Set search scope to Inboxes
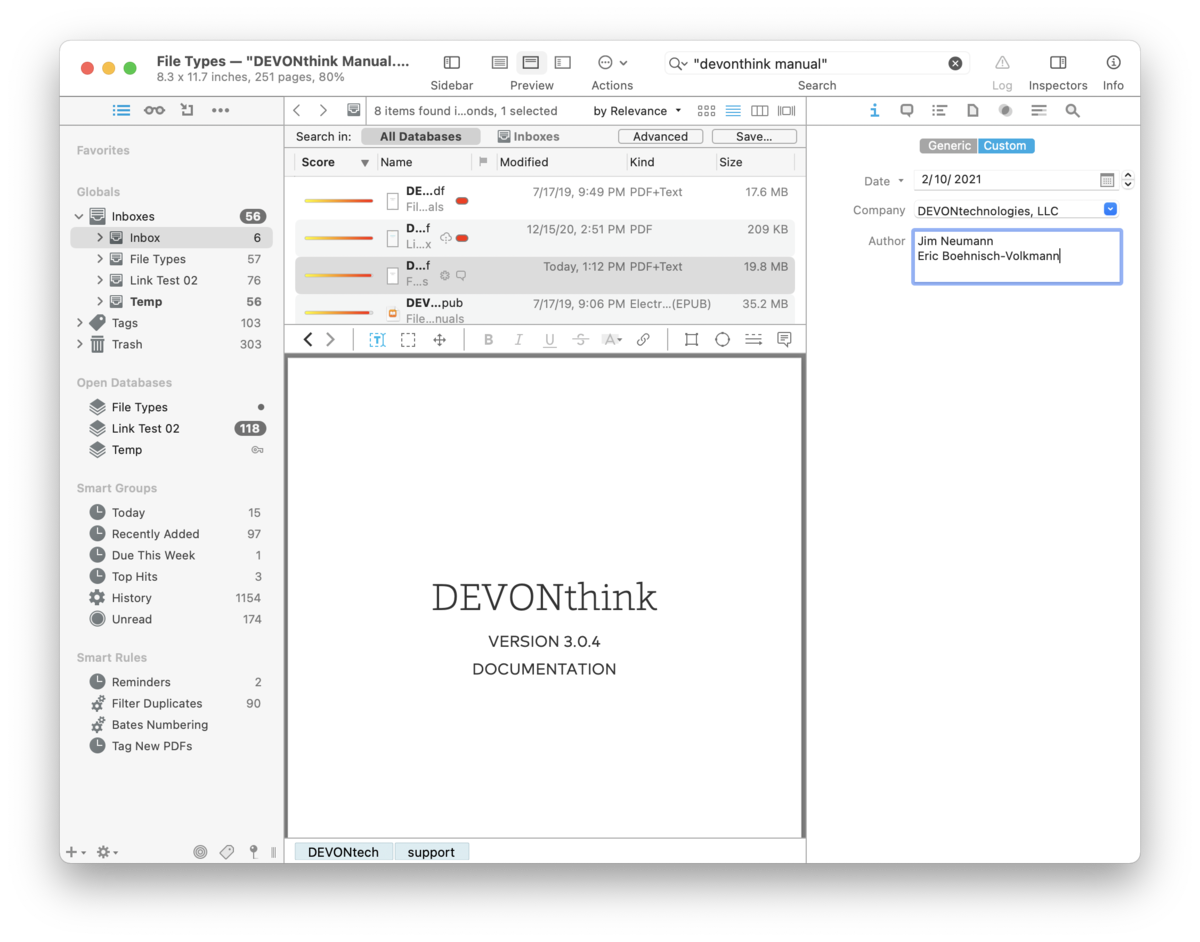Screen dimensions: 1200x942 [x=529, y=136]
